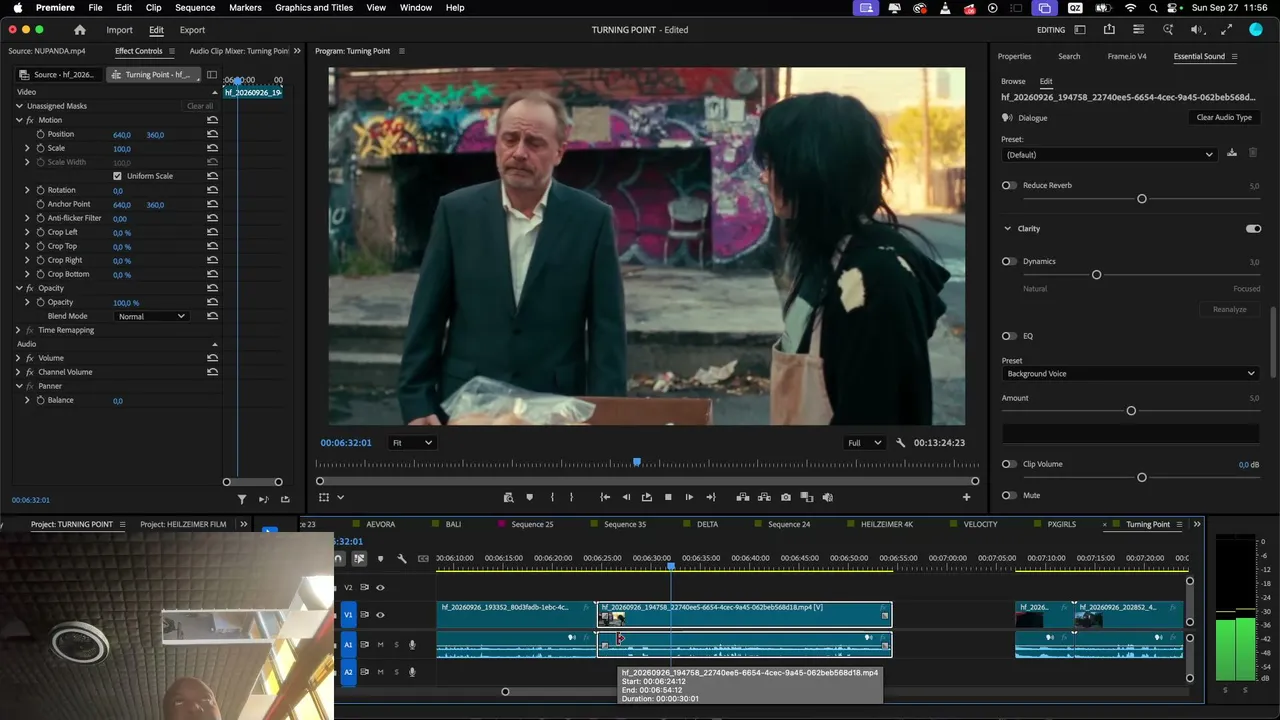
Task: Go to In point in Program monitor
Action: pyautogui.click(x=605, y=497)
